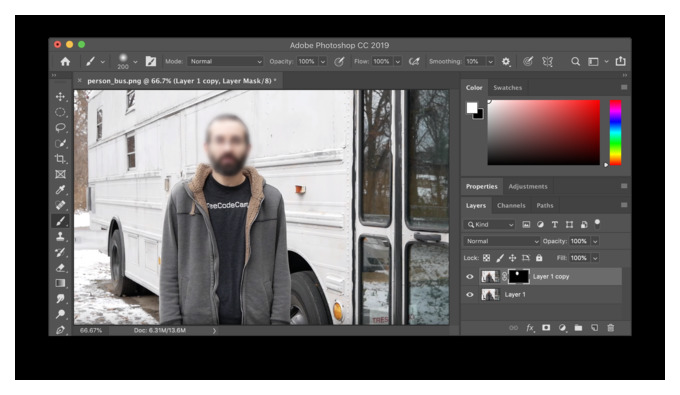Toggle lock all padlock
The height and width of the screenshot is (395, 680).
(539, 258)
